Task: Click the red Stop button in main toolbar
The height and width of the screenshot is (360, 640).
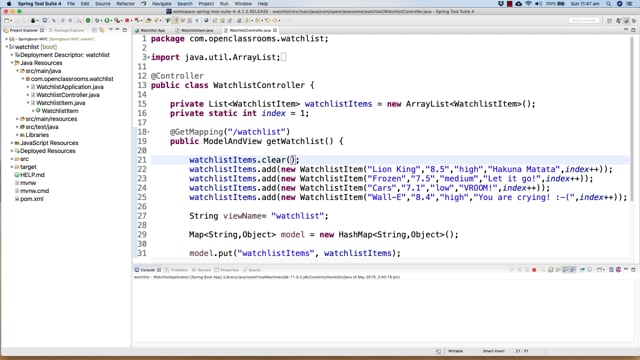Action: point(127,20)
